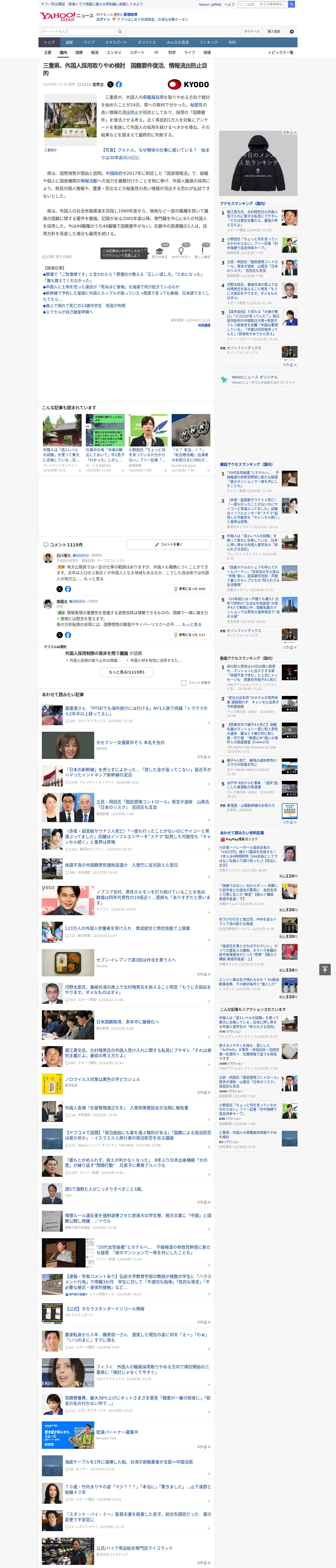
Task: Expand 石川智久 comment with もっと見る
Action: pos(94,578)
